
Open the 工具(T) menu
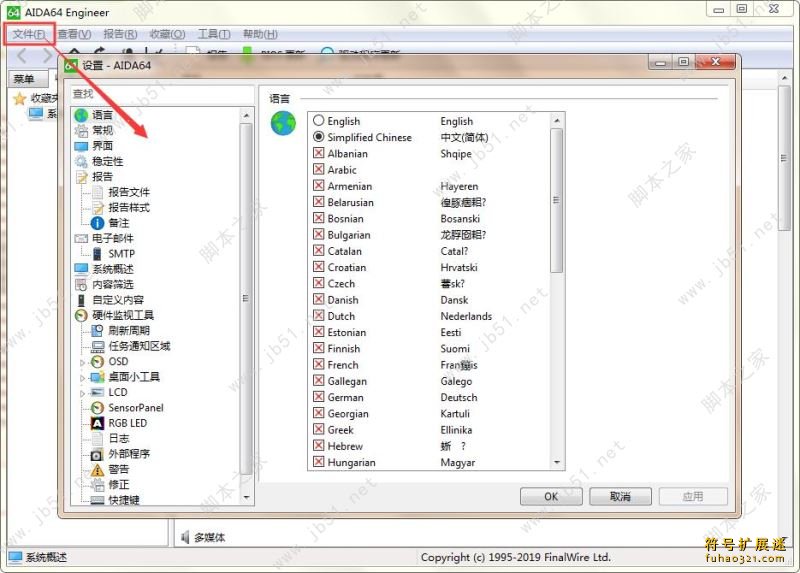[214, 34]
